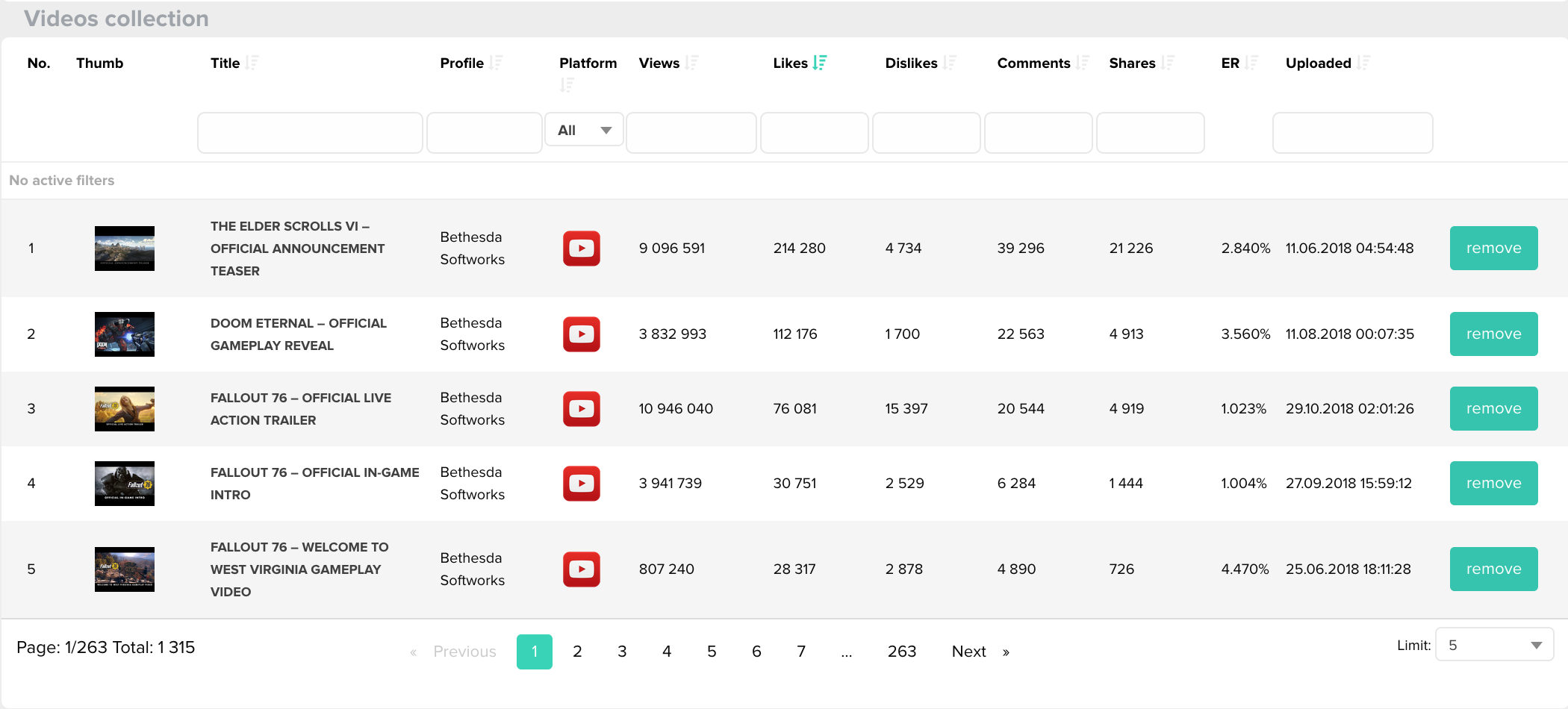
Task: Sort by Dislikes column icon
Action: [x=950, y=63]
